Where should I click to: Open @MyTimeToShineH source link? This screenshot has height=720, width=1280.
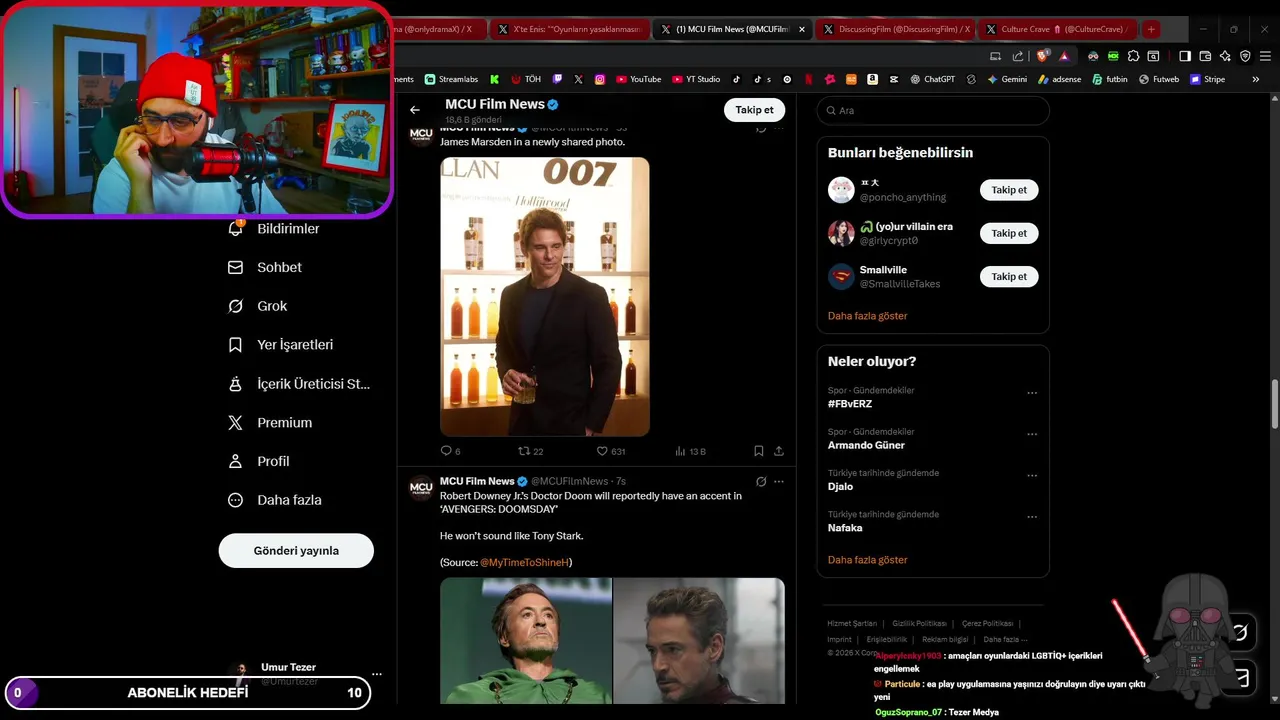[x=525, y=563]
